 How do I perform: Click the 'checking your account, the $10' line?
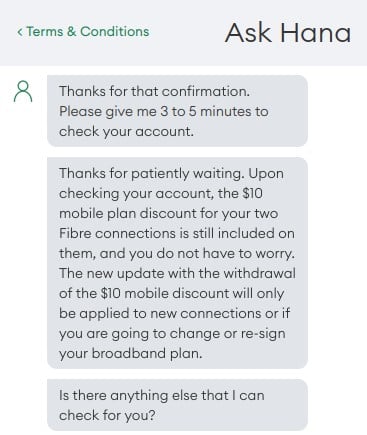coord(161,193)
